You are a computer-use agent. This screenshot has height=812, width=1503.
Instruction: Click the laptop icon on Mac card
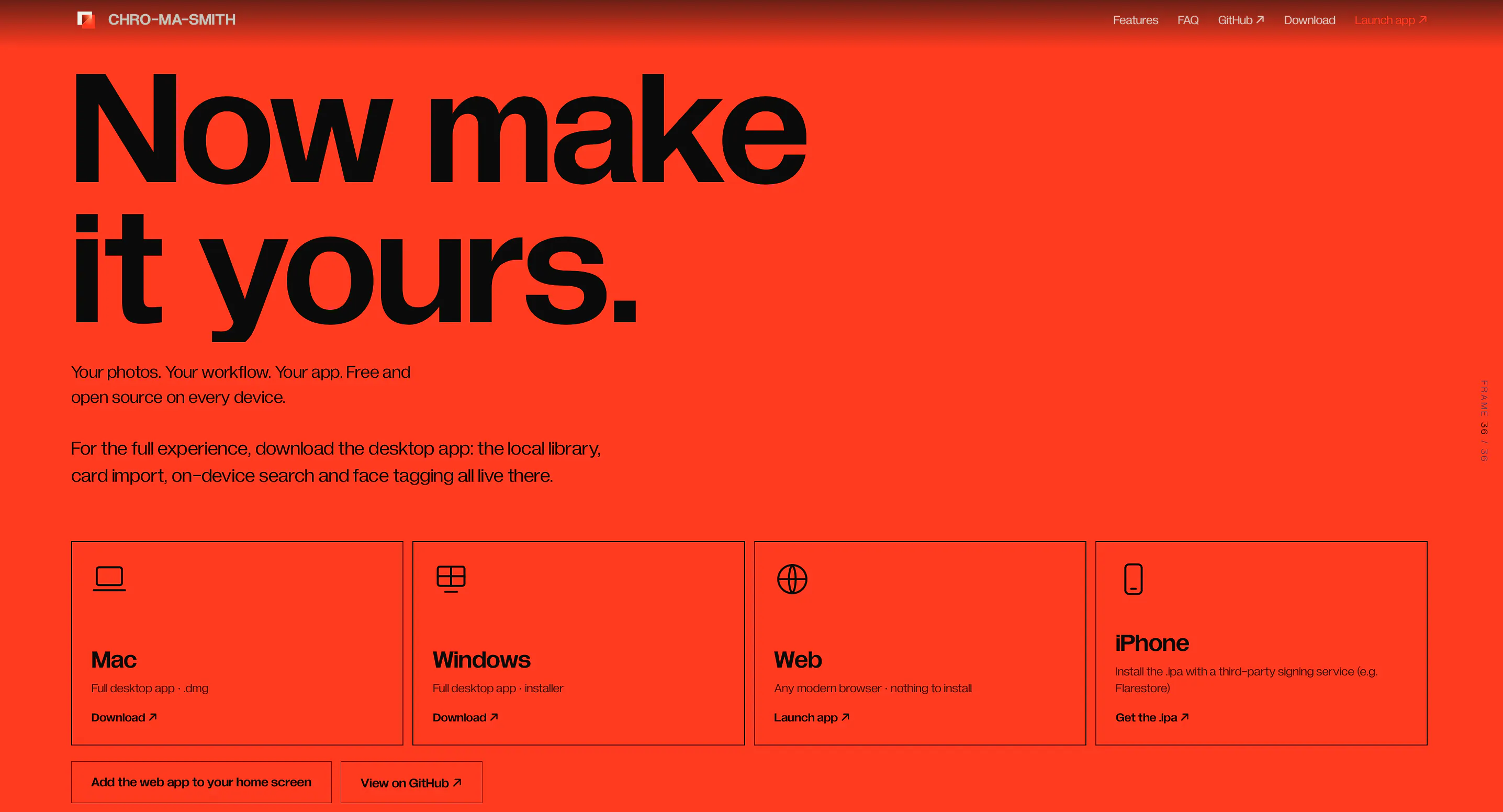109,579
